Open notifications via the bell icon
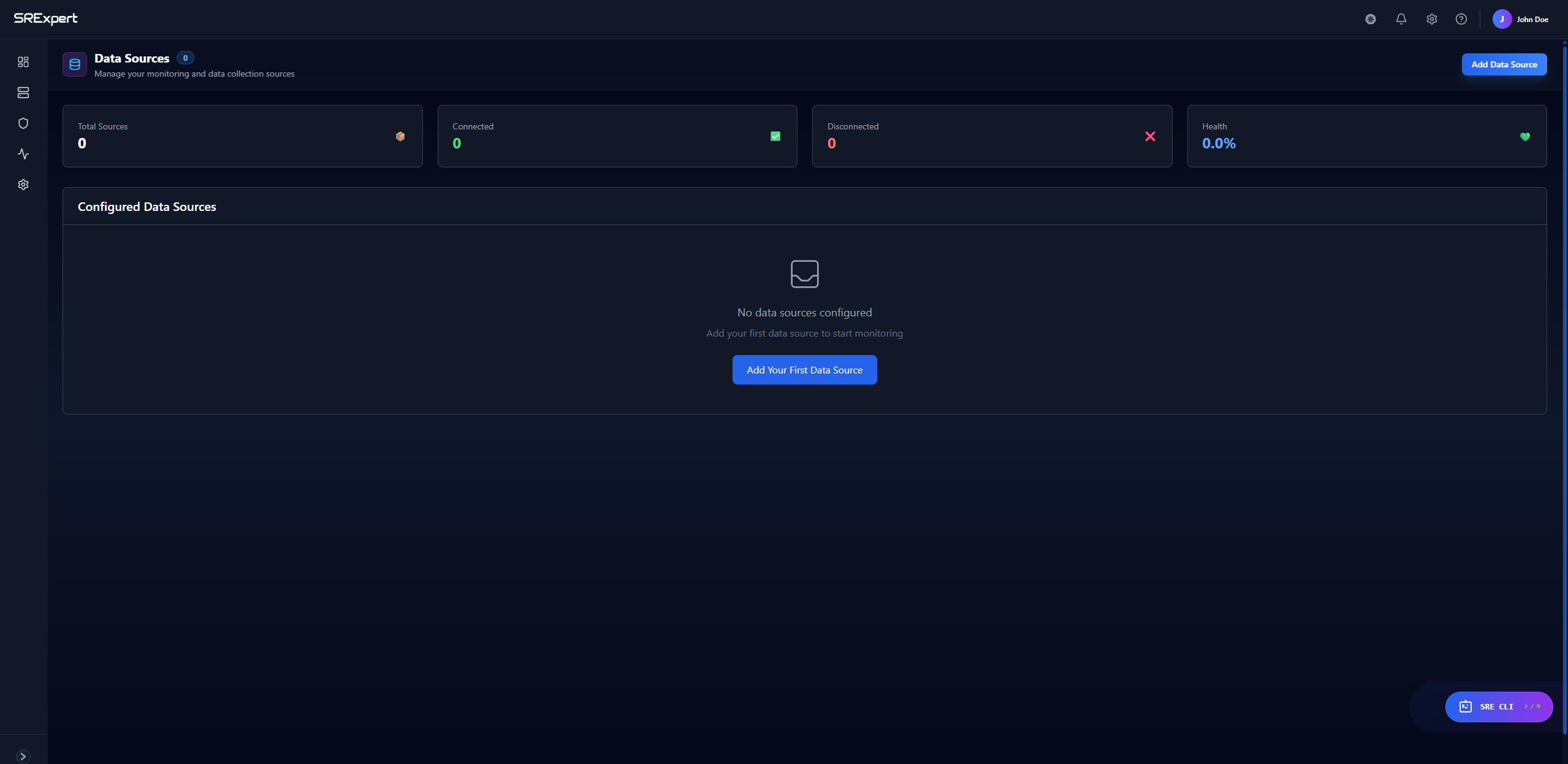The height and width of the screenshot is (764, 1568). (1401, 18)
